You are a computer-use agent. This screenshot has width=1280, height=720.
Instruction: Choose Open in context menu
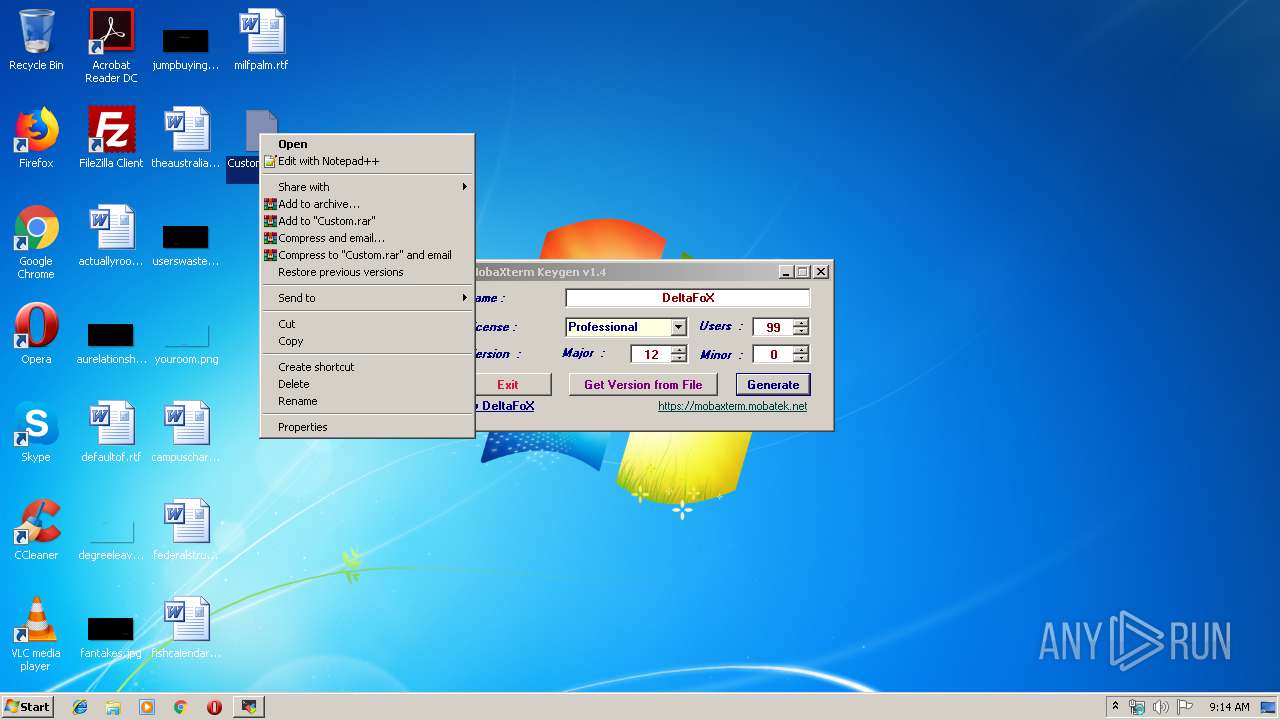[367, 144]
